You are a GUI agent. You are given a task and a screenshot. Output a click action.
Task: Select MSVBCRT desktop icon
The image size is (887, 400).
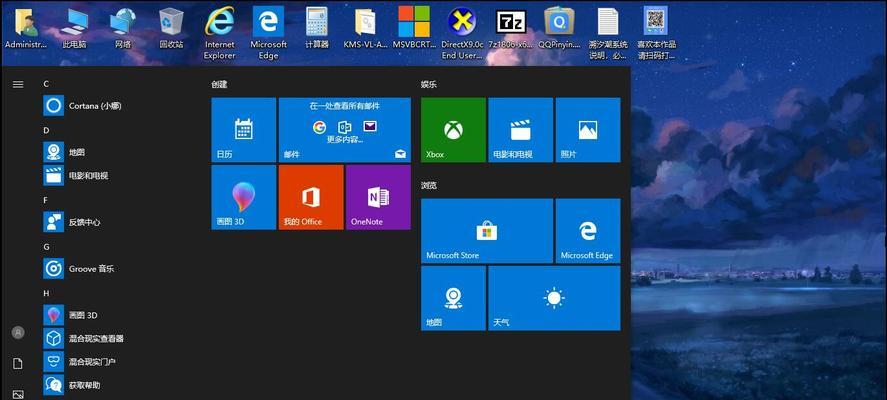click(414, 28)
